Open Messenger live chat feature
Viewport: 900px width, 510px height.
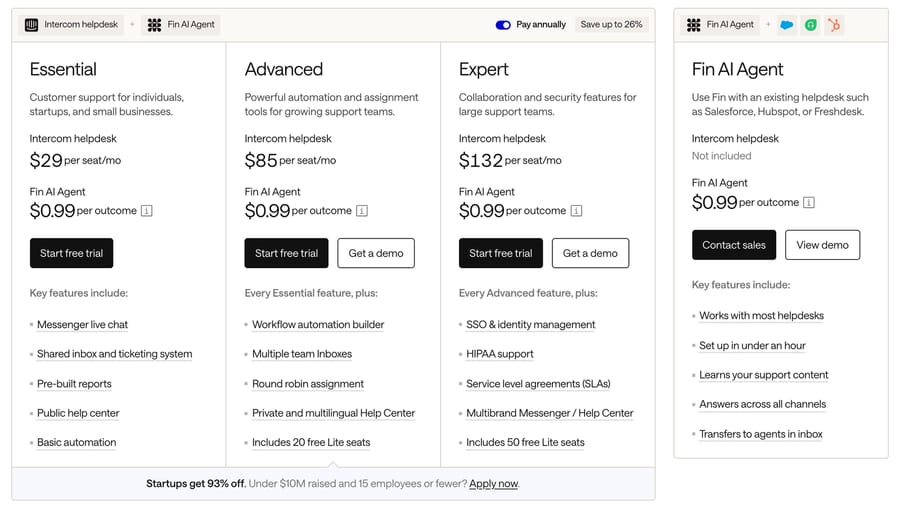pos(83,325)
